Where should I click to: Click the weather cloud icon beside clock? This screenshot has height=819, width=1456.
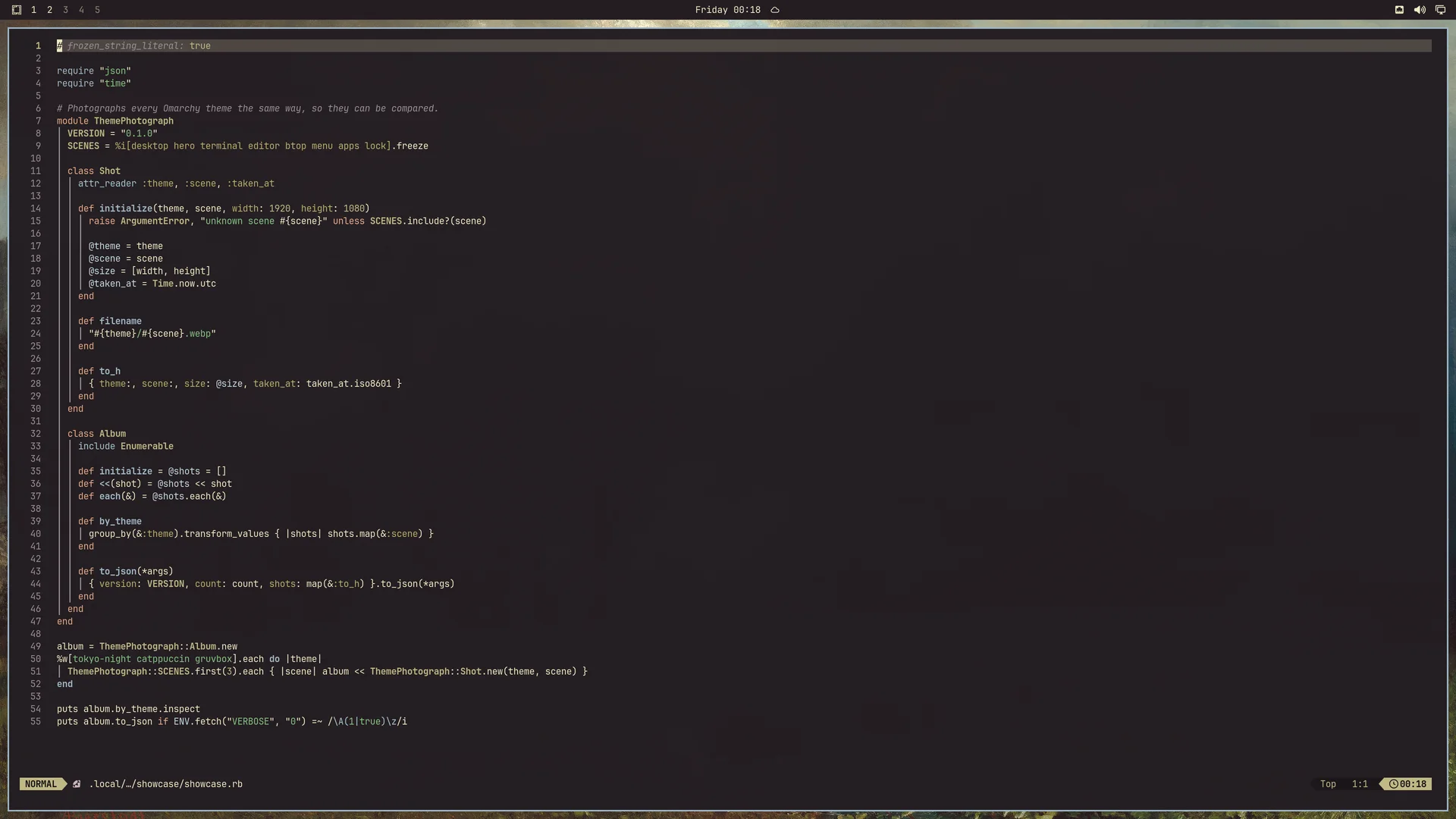click(775, 10)
